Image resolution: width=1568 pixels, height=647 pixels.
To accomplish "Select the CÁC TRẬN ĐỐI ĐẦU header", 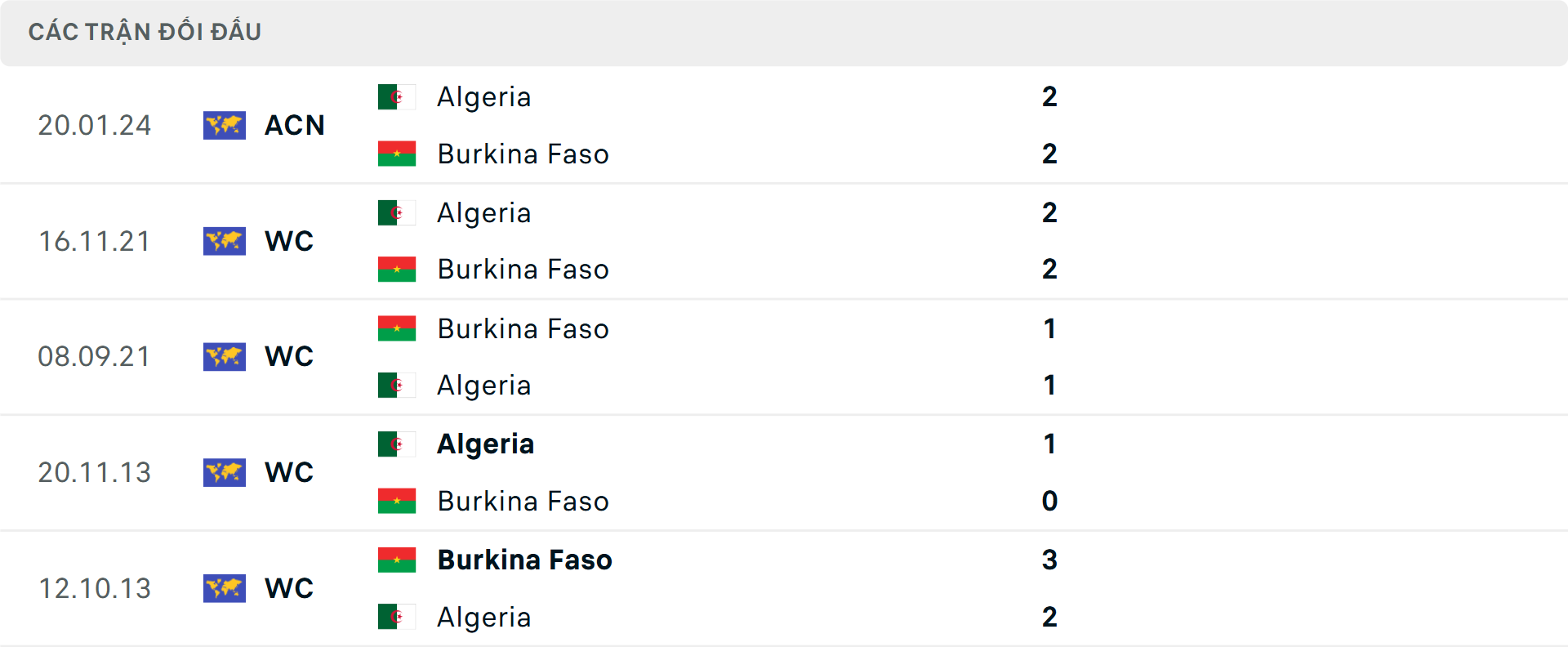I will tap(145, 32).
